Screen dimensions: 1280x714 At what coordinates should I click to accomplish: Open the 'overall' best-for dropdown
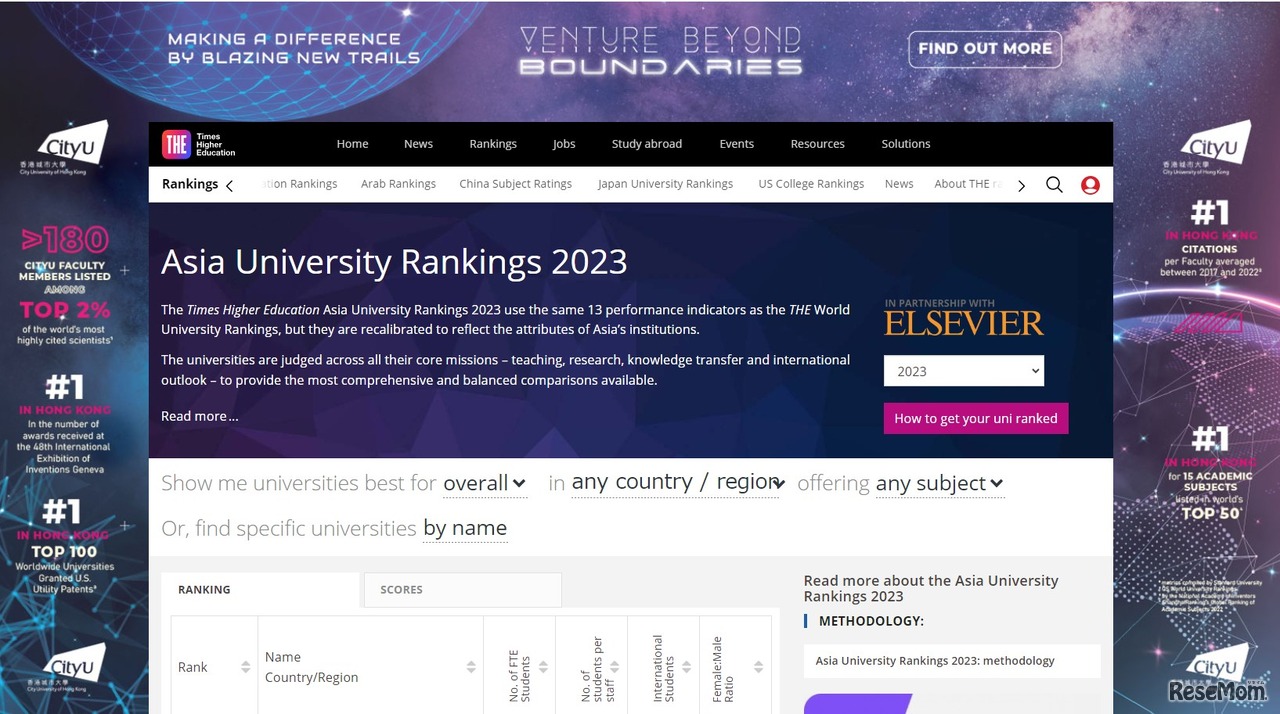click(x=485, y=483)
